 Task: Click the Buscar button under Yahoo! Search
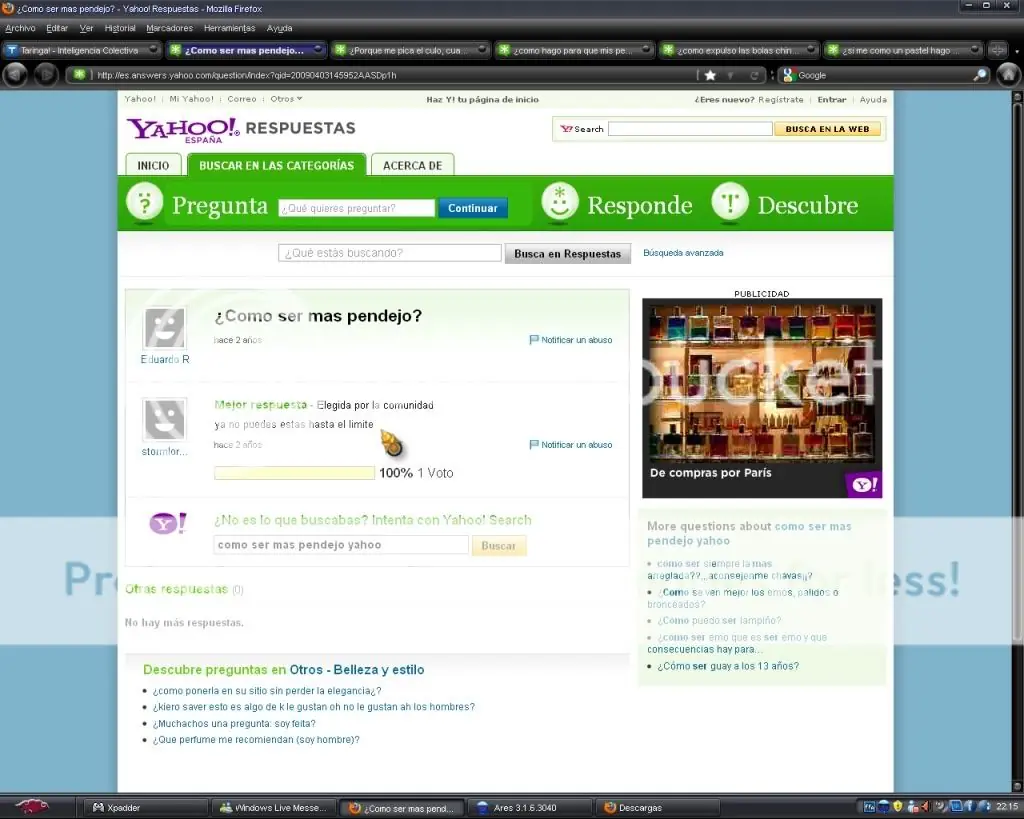[498, 545]
